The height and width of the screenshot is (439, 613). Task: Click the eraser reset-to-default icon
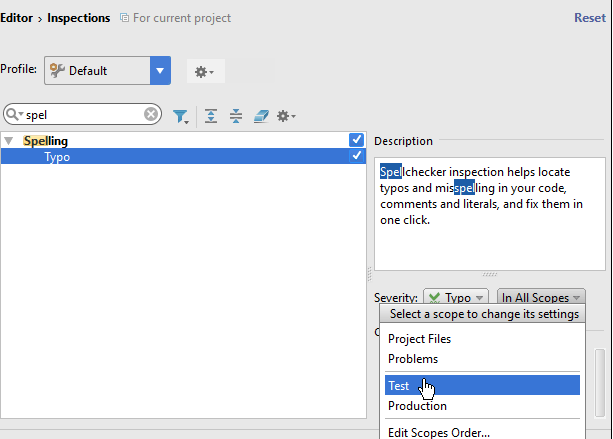tap(260, 116)
